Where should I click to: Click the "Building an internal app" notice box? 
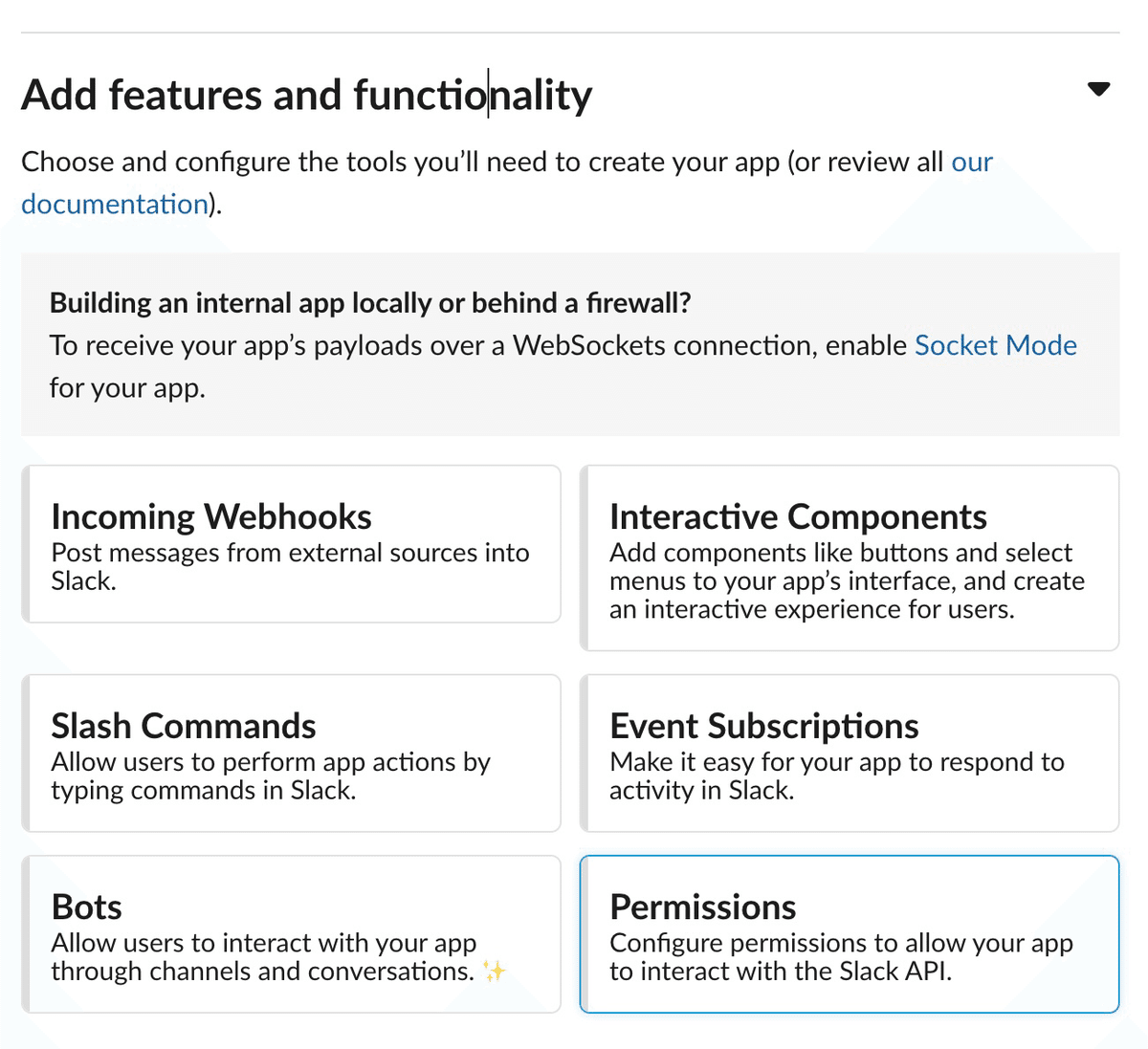(x=570, y=344)
